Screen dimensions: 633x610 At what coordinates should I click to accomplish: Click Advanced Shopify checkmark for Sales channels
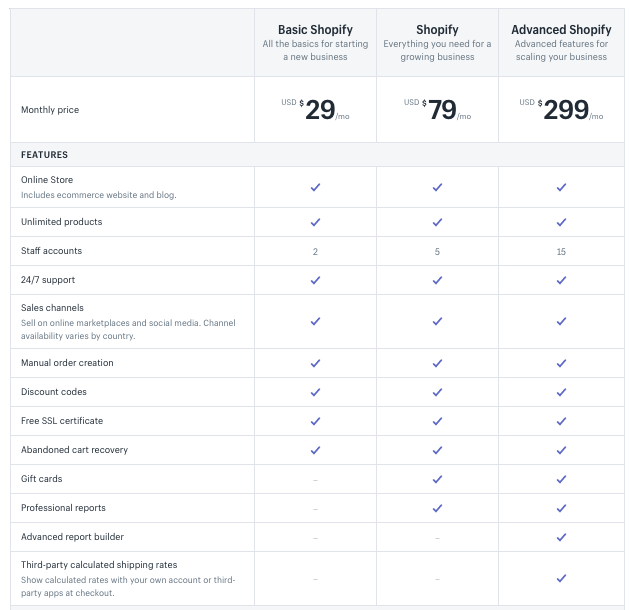click(x=561, y=321)
